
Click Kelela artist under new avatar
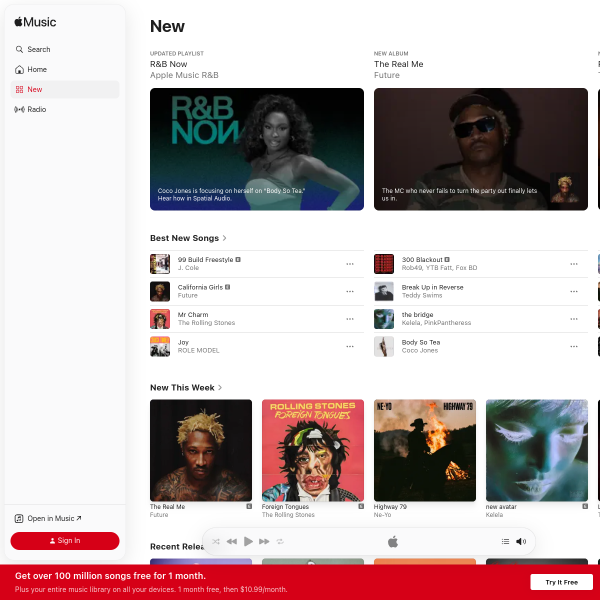494,515
